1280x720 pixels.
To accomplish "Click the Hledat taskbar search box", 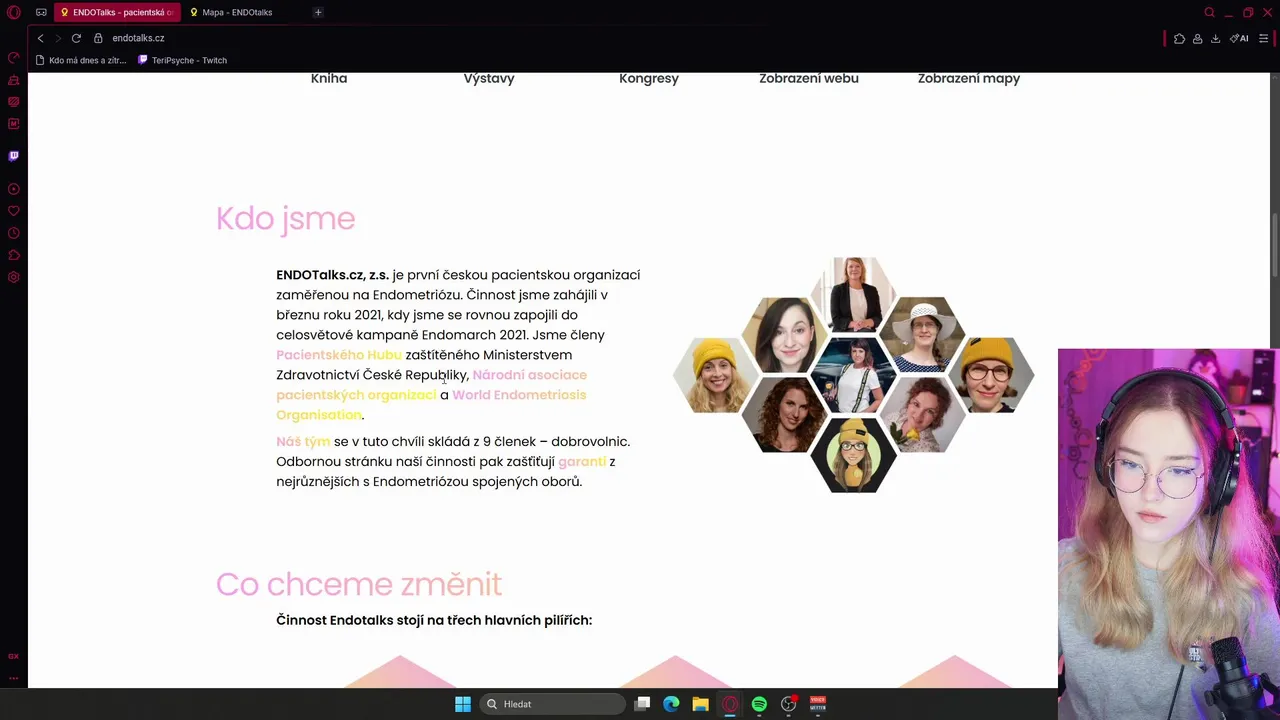I will [551, 704].
